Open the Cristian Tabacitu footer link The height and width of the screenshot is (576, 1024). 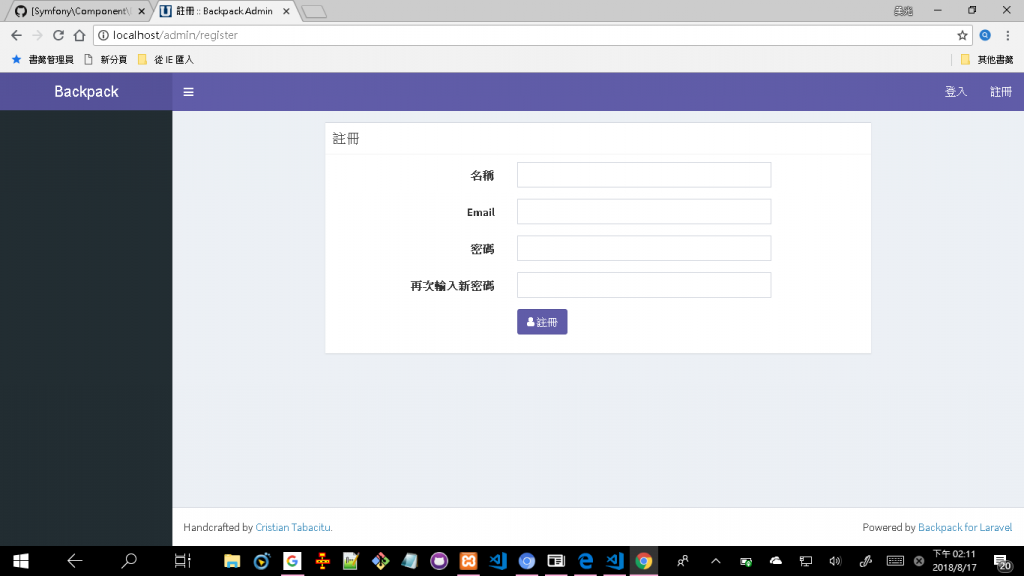coord(294,527)
